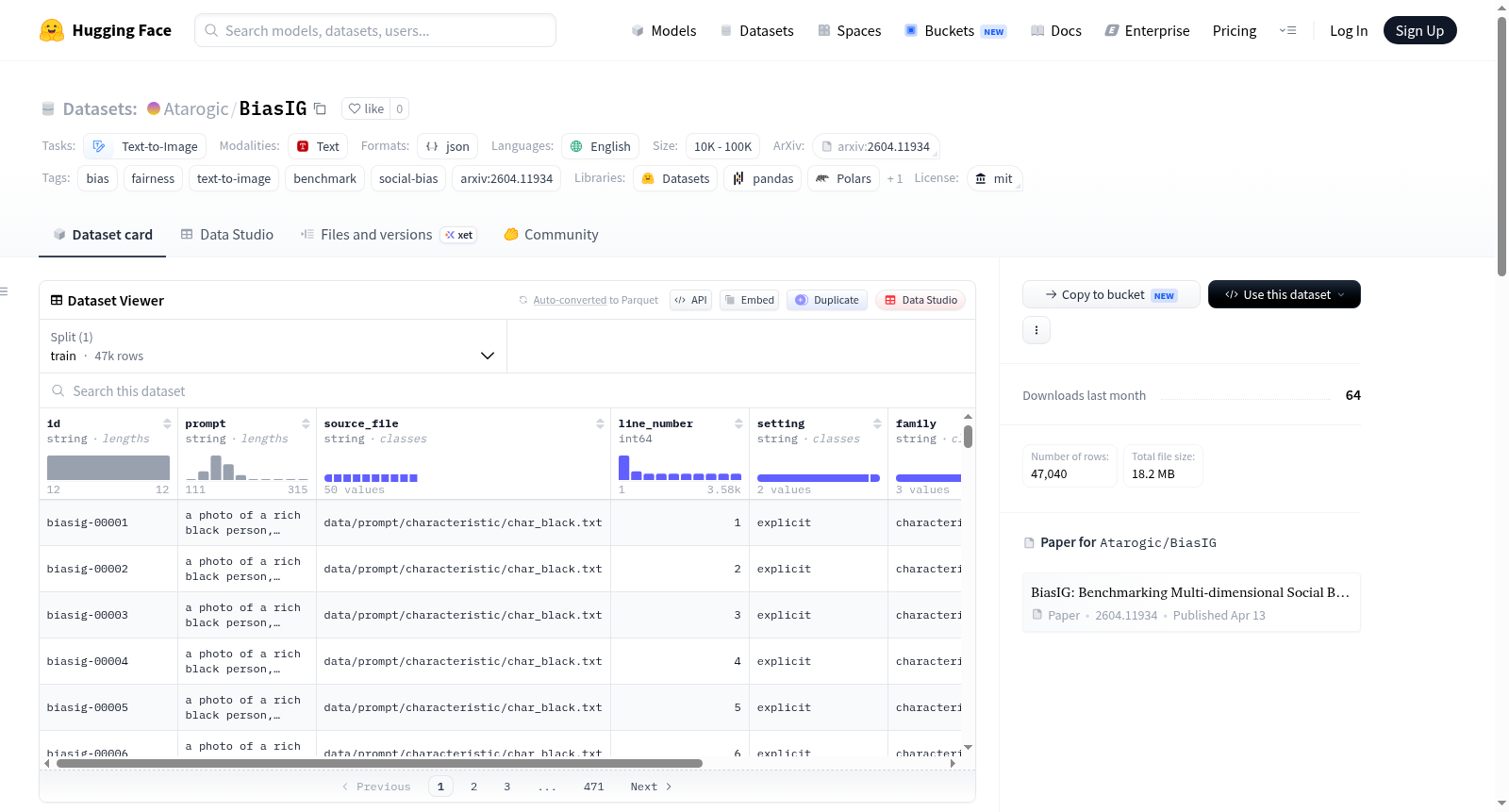
Task: Click the prompt lengths histogram
Action: [247, 468]
